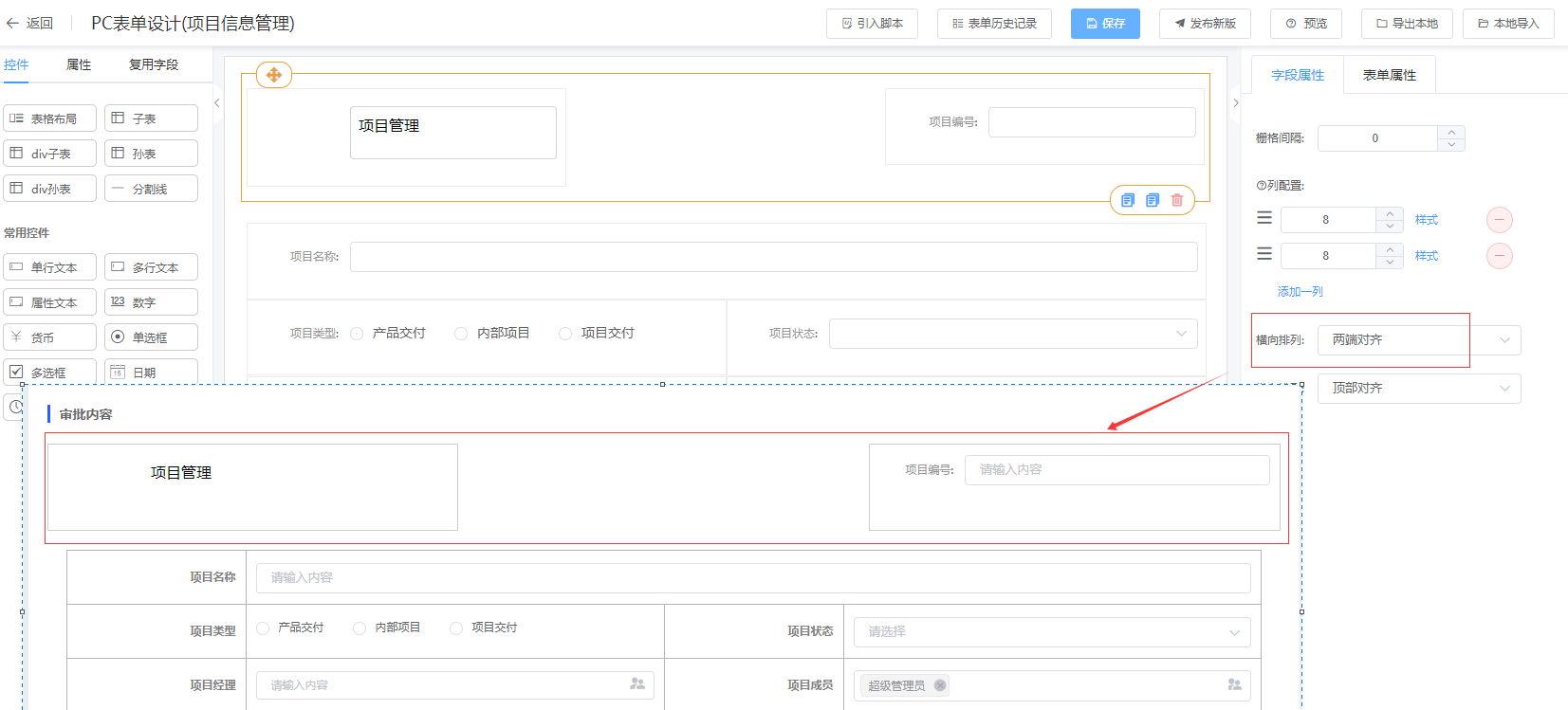Open the 复用字段 tab
The image size is (1568, 710).
point(154,64)
